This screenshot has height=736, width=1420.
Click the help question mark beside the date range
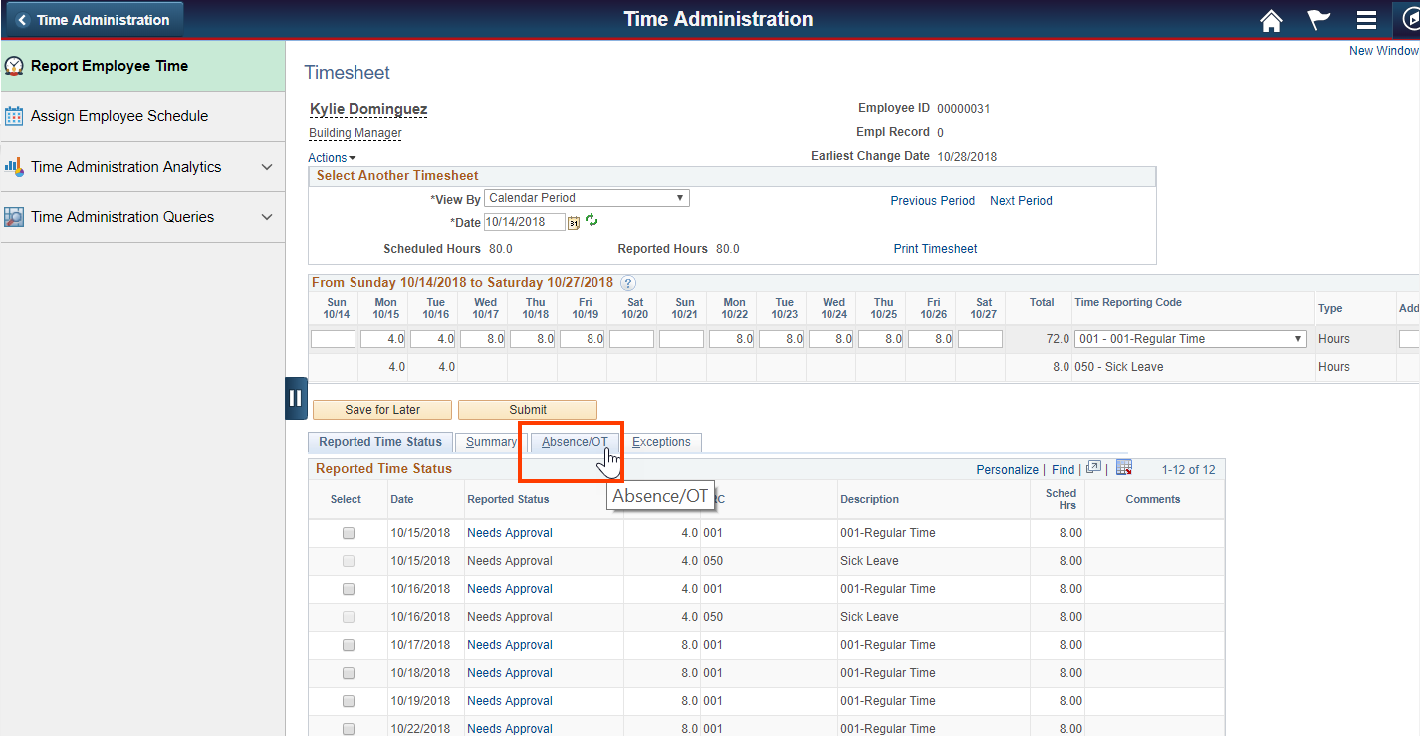(628, 282)
